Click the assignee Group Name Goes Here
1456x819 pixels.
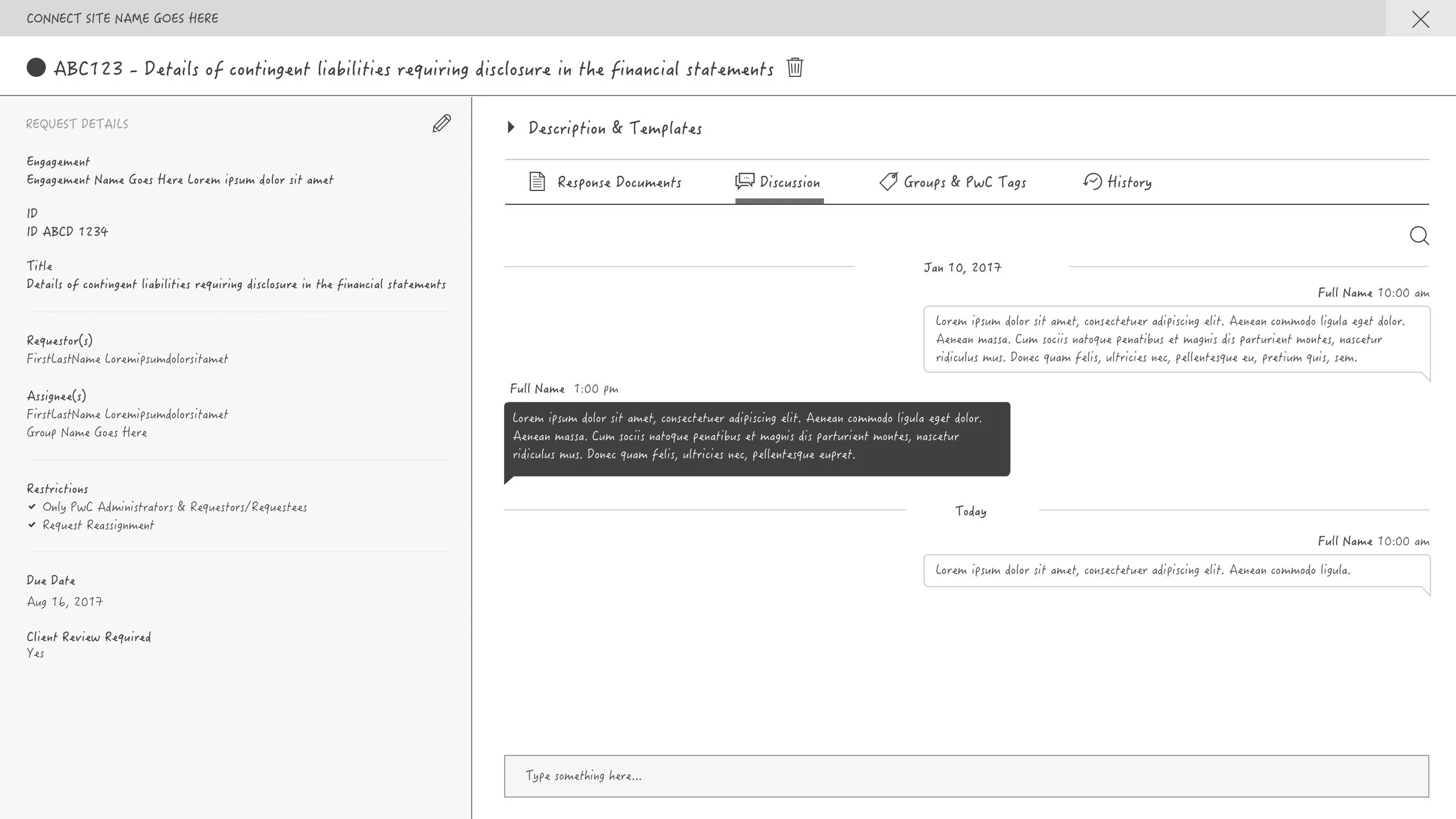87,433
